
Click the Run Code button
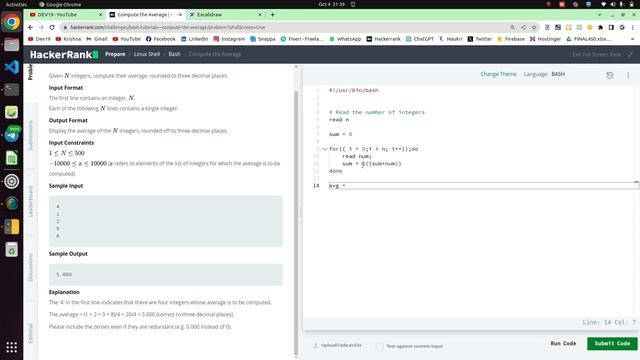tap(563, 344)
